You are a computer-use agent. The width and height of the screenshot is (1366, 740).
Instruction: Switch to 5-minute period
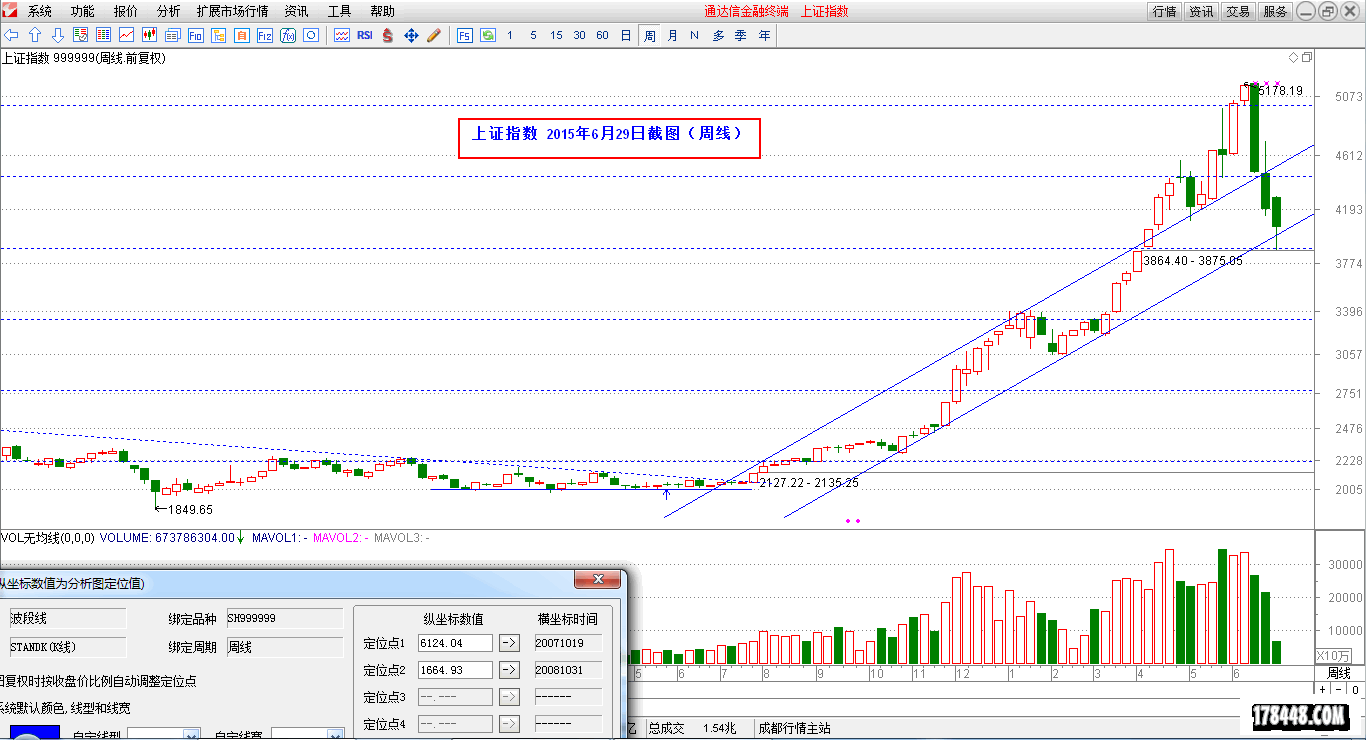533,35
